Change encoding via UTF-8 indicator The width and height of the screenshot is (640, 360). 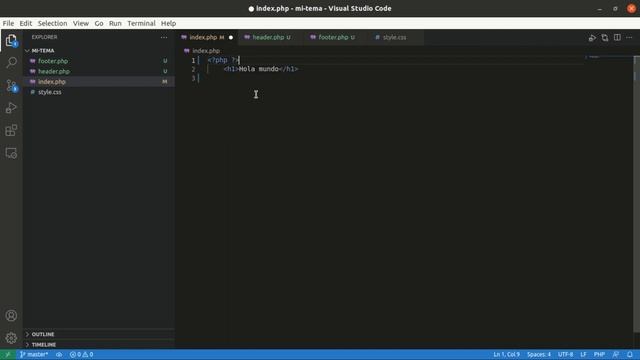pyautogui.click(x=565, y=354)
